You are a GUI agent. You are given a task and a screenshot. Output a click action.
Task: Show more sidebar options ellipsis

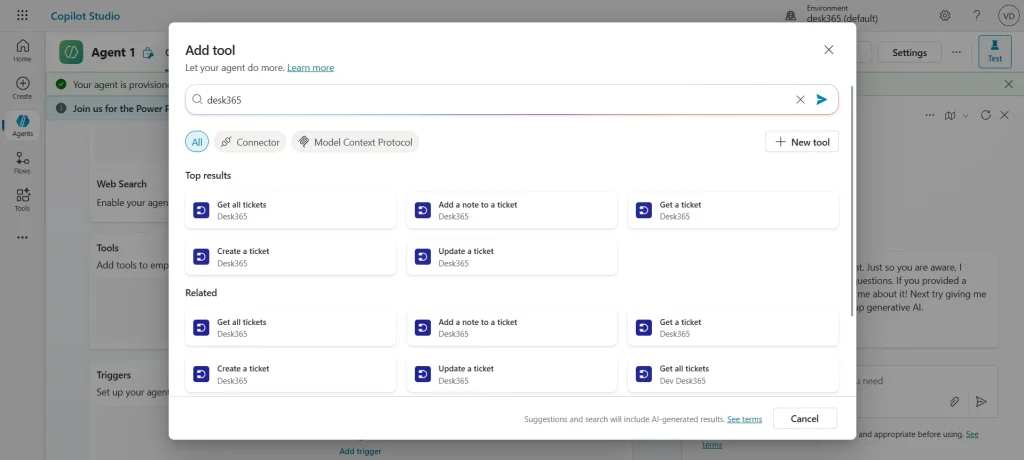pyautogui.click(x=22, y=237)
